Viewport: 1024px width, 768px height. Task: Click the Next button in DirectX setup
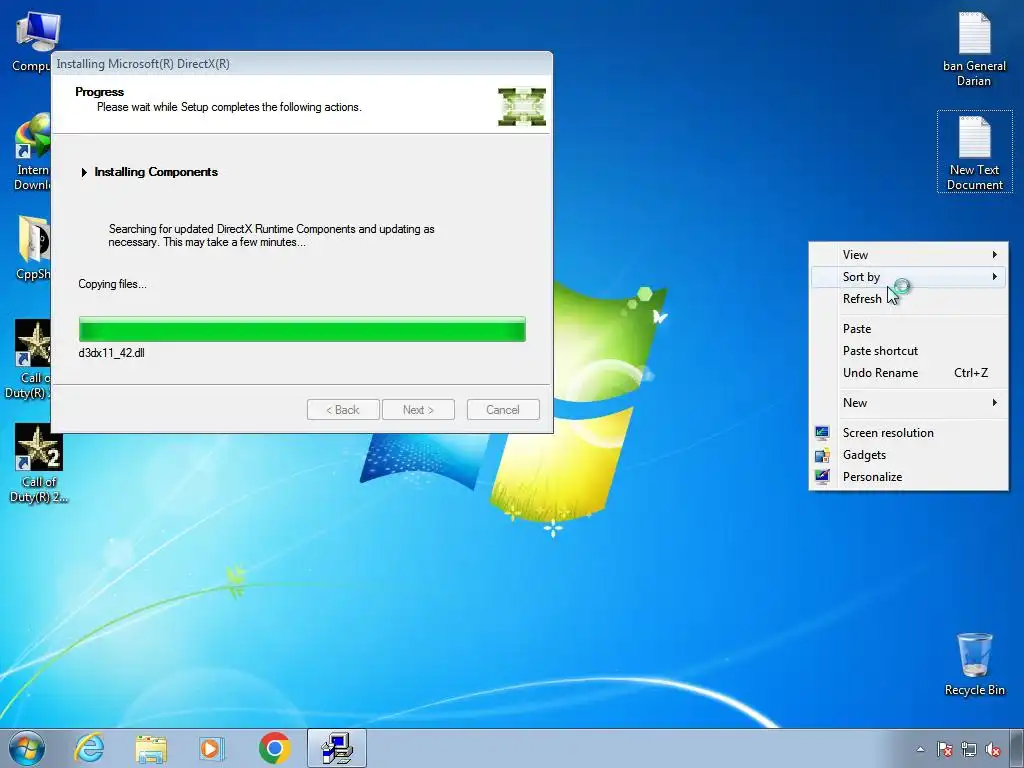418,409
